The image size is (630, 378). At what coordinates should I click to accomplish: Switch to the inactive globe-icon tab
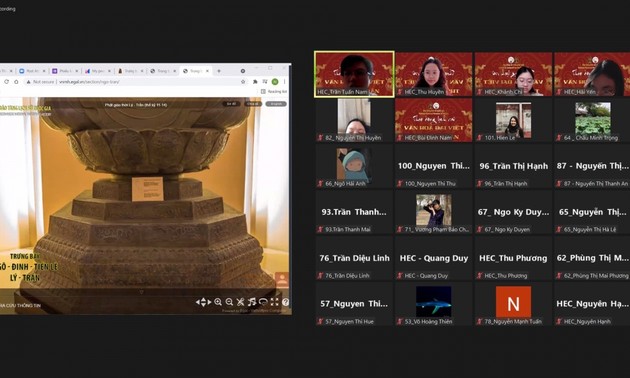click(x=163, y=71)
